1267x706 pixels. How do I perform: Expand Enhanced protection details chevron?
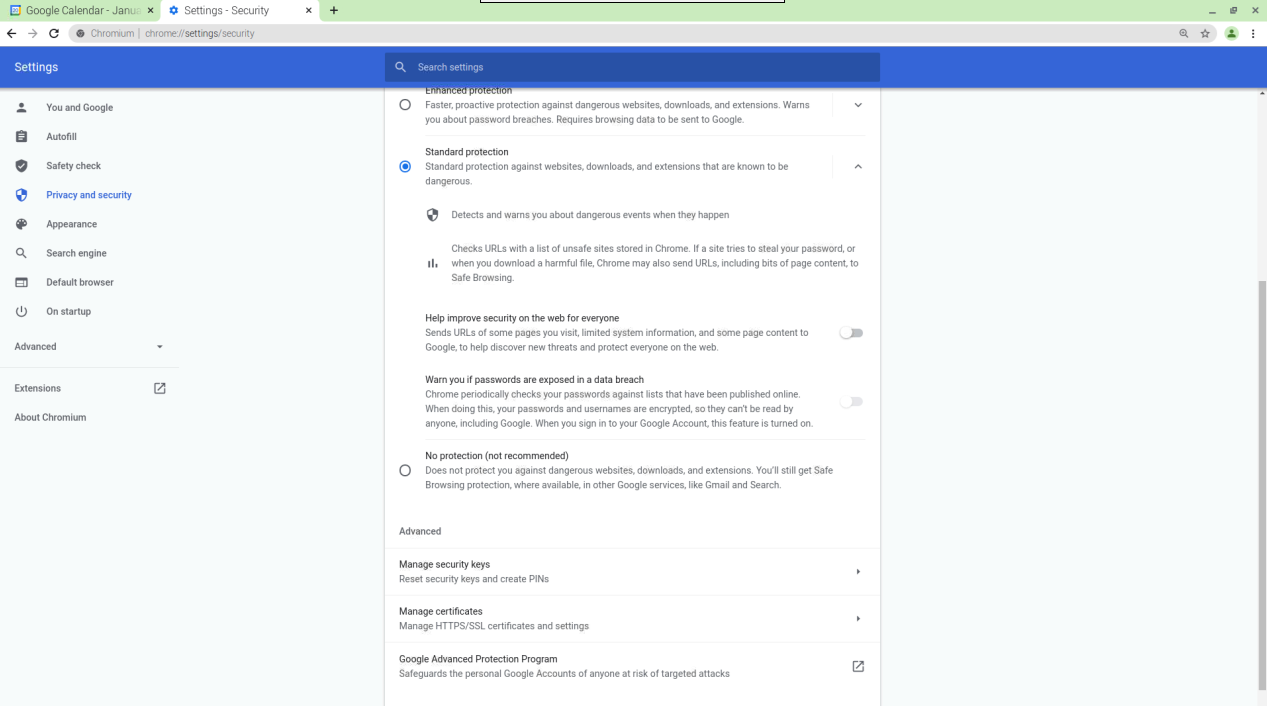858,104
